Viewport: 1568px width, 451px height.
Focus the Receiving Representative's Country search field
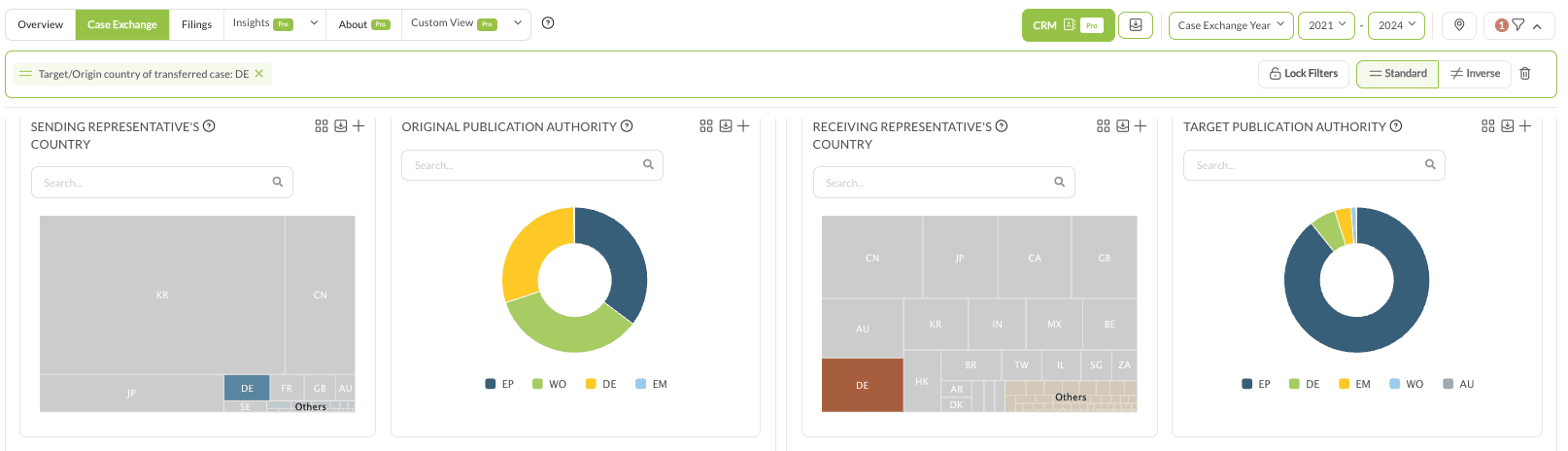click(x=944, y=183)
